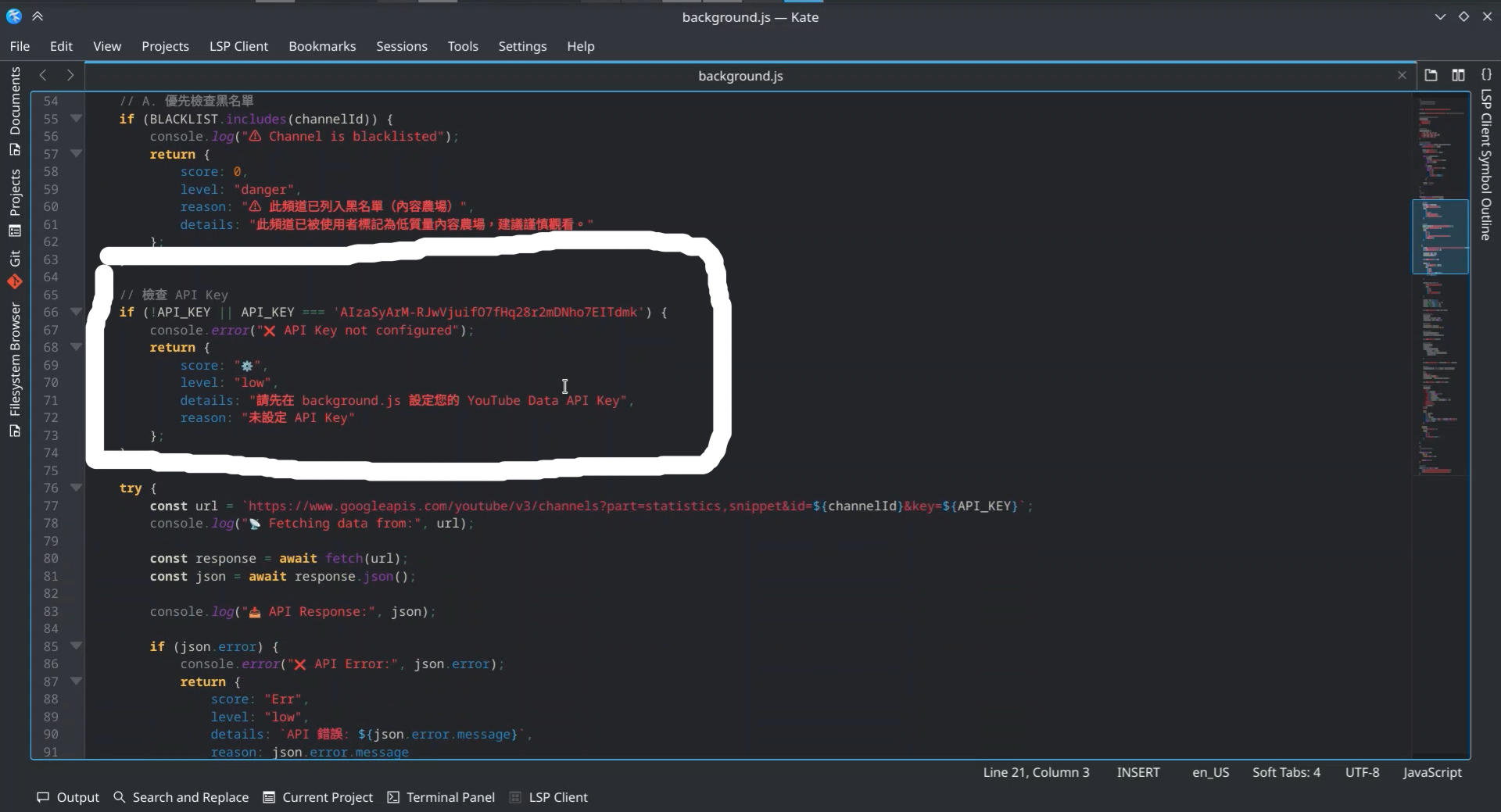Click the UTF-8 encoding selector in status bar
The width and height of the screenshot is (1501, 812).
tap(1362, 772)
